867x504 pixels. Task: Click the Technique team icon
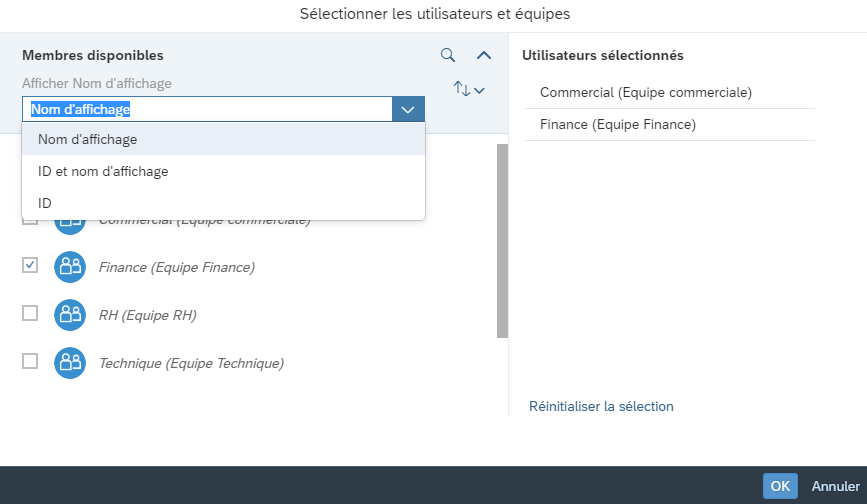coord(70,363)
